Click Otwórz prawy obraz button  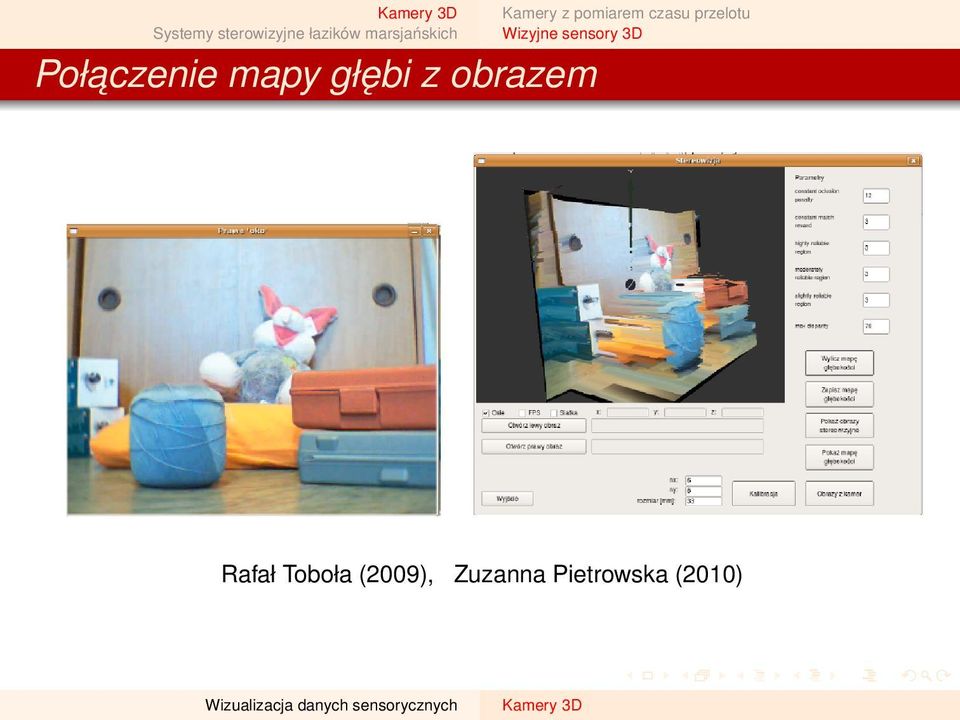click(534, 447)
